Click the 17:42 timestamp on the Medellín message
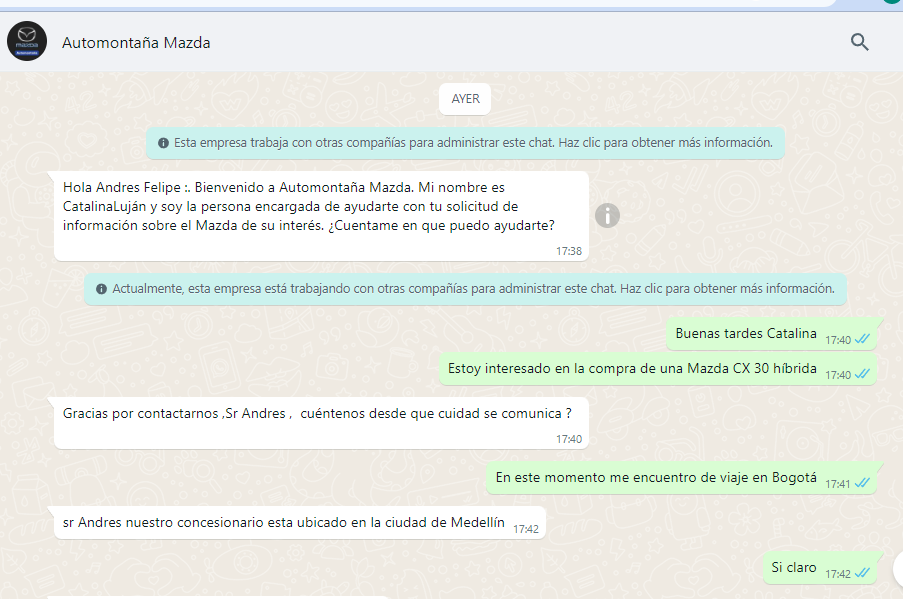 click(526, 529)
